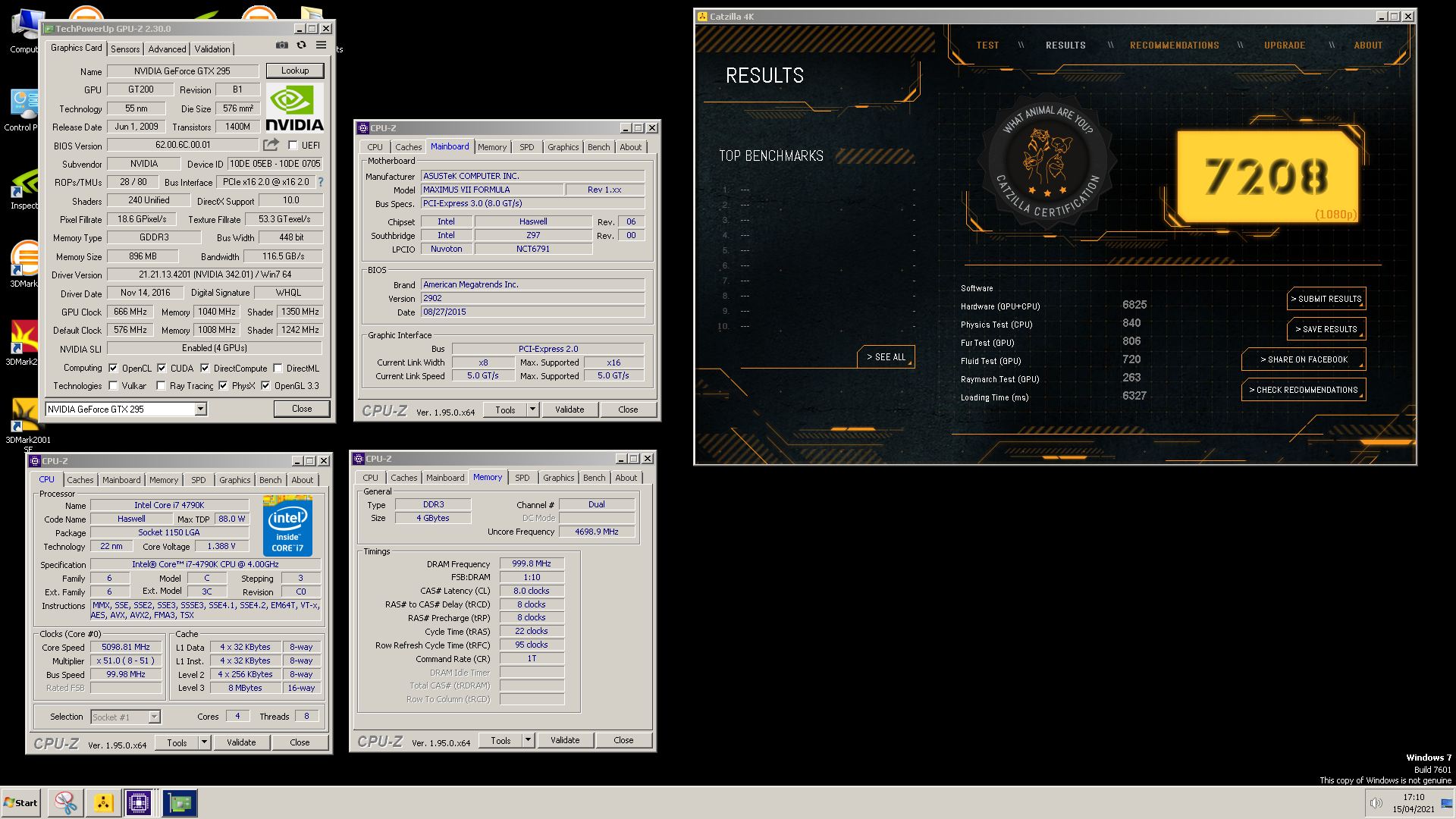The height and width of the screenshot is (819, 1456).
Task: Click SEE ALL under Top Benchmarks
Action: (x=886, y=357)
